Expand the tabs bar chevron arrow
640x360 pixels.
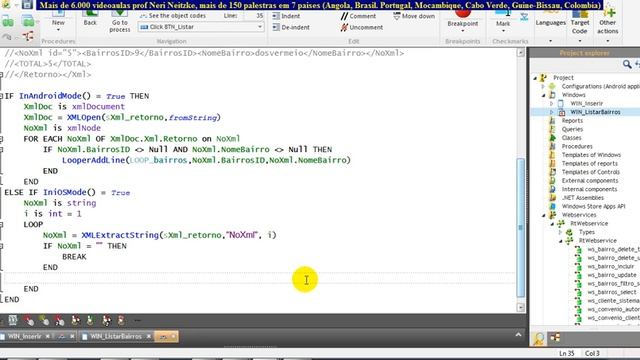(518, 335)
